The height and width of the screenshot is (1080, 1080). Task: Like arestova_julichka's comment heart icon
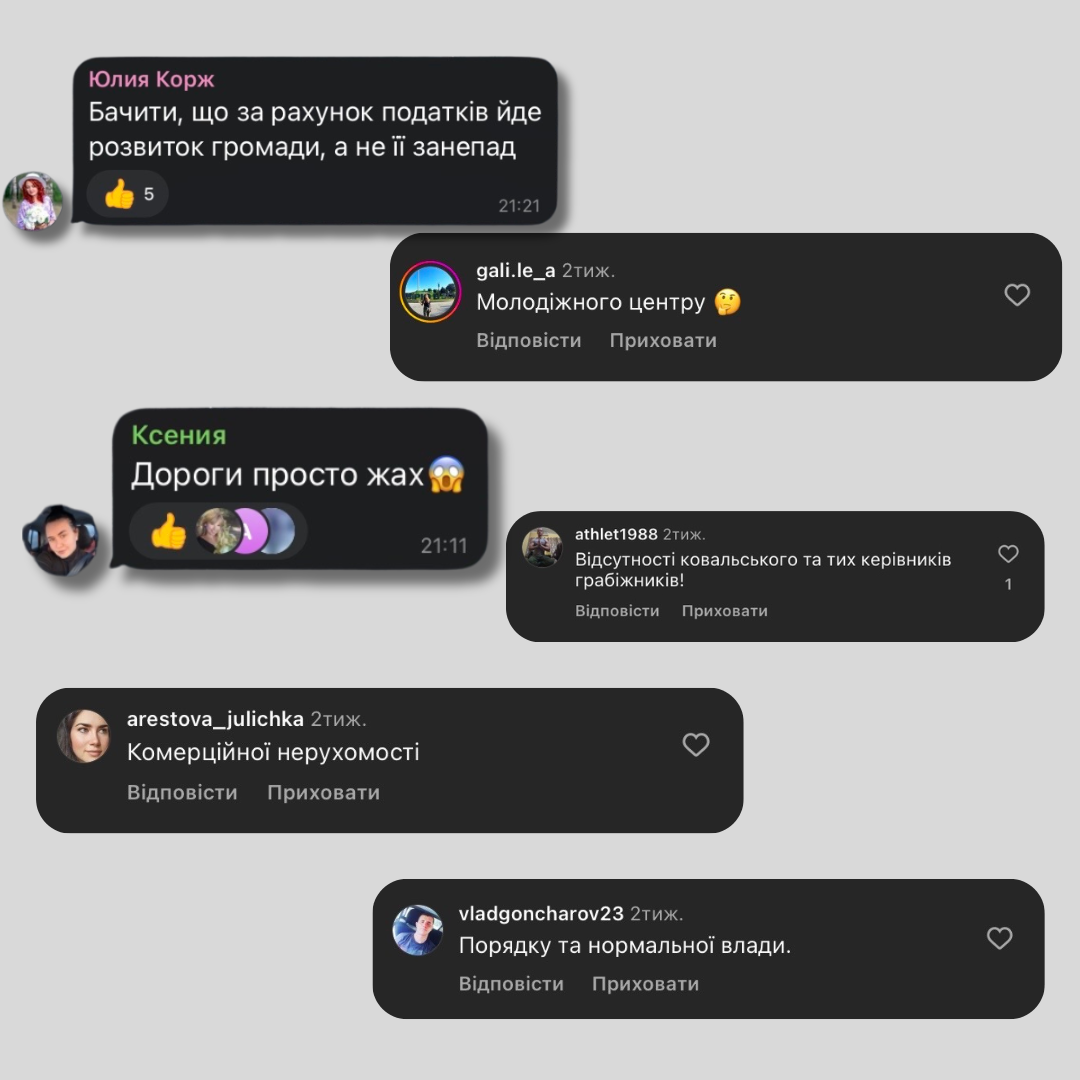(696, 745)
